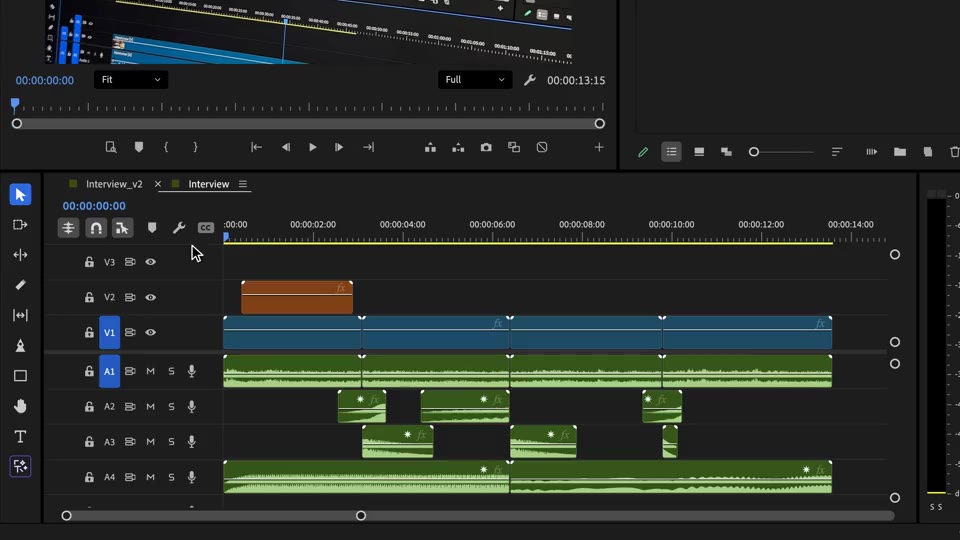960x540 pixels.
Task: Select the orange clip on V2
Action: click(x=297, y=298)
